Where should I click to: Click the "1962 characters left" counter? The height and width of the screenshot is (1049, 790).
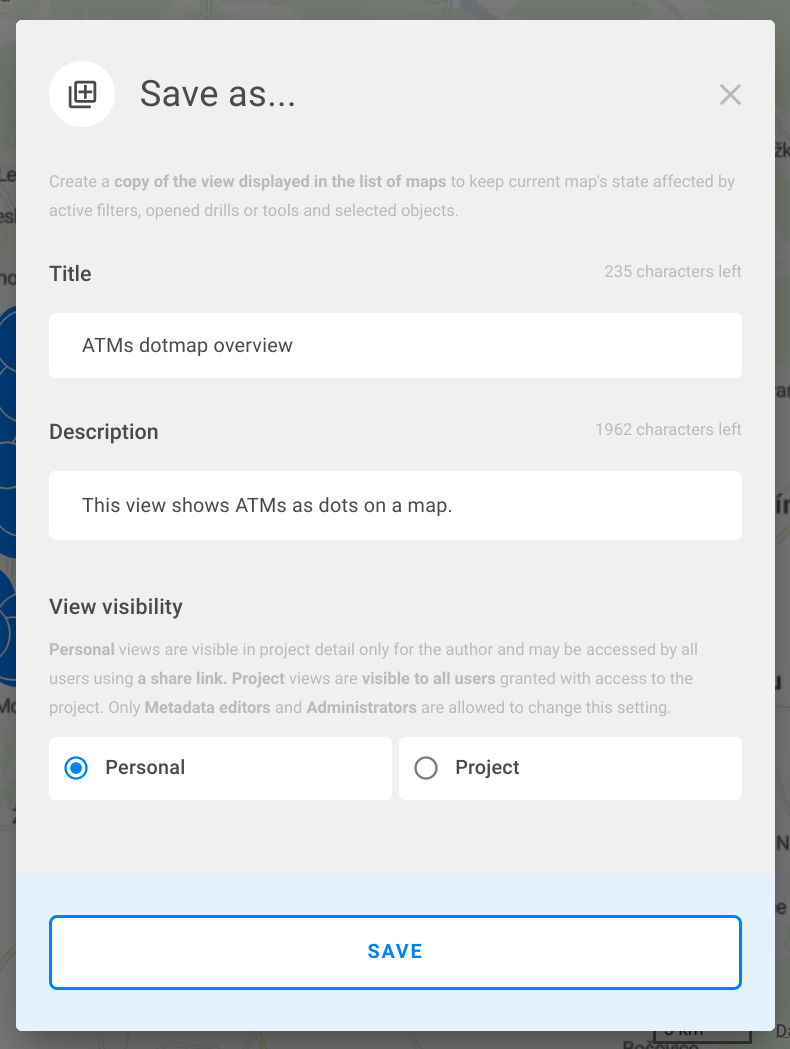[x=668, y=430]
